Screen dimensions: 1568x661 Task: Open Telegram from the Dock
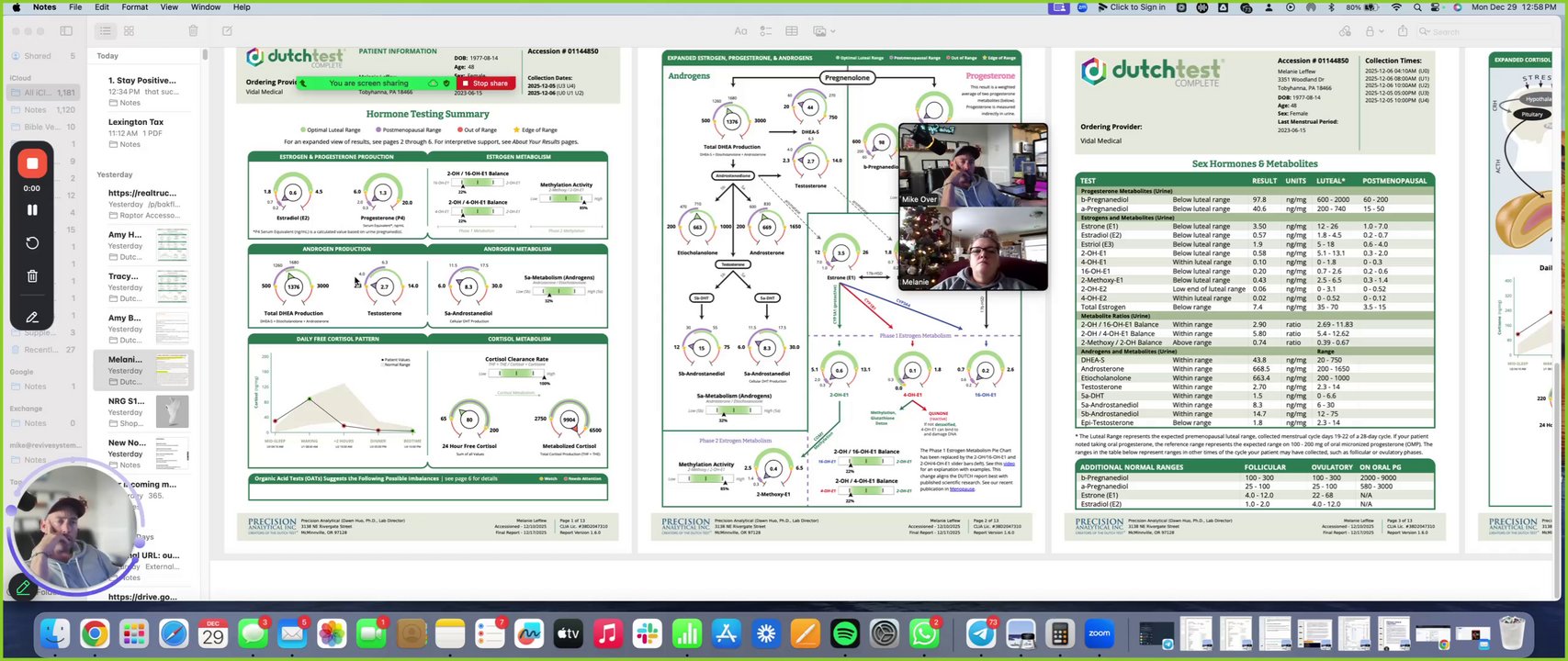981,633
